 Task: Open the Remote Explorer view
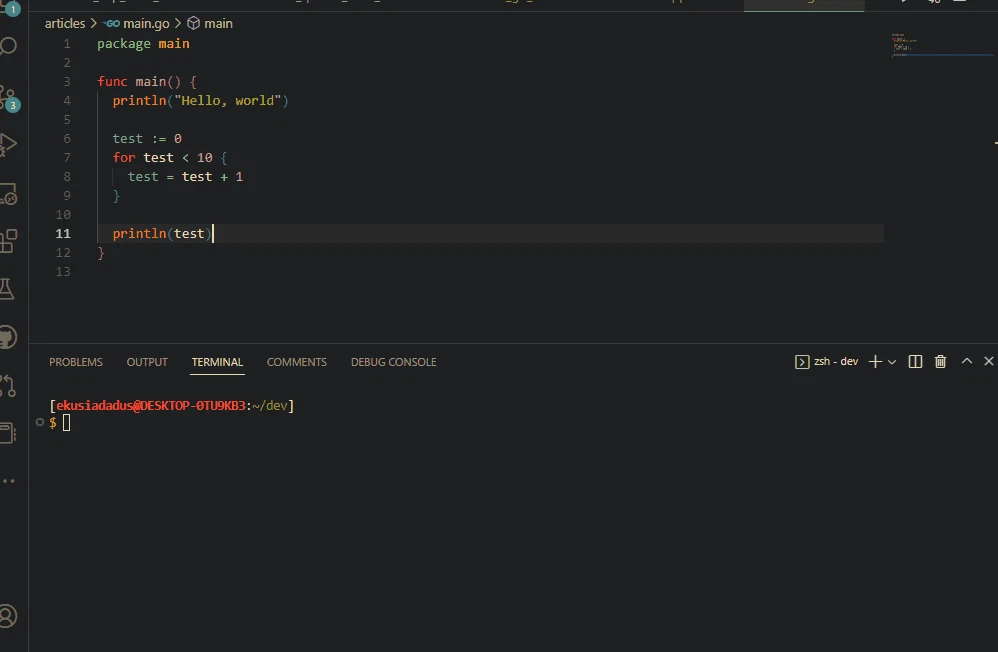[9, 194]
